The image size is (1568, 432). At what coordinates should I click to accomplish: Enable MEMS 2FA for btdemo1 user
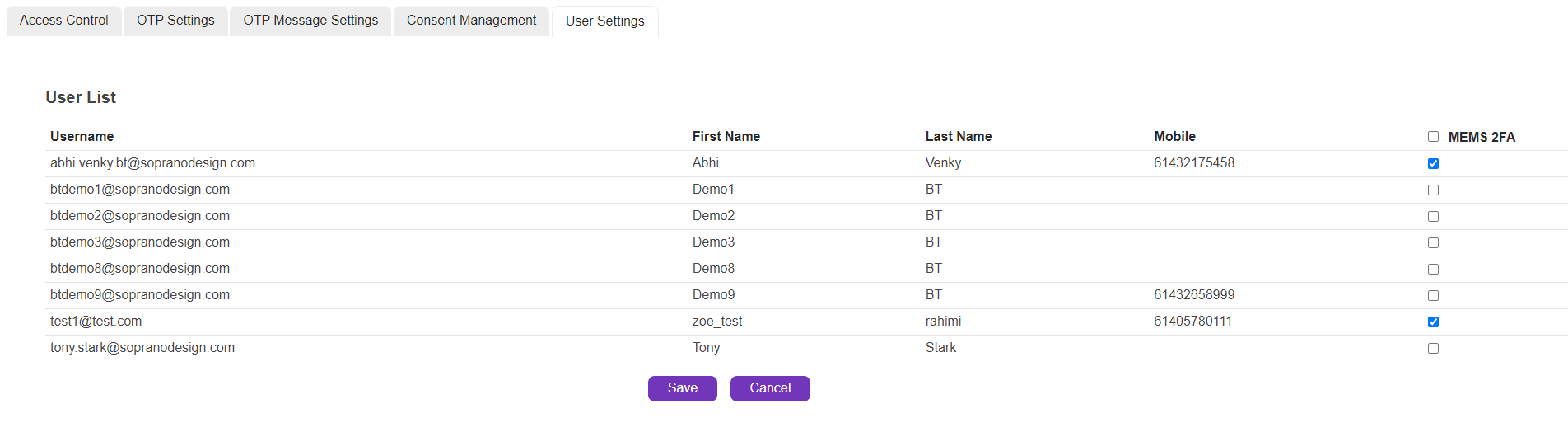[1433, 190]
